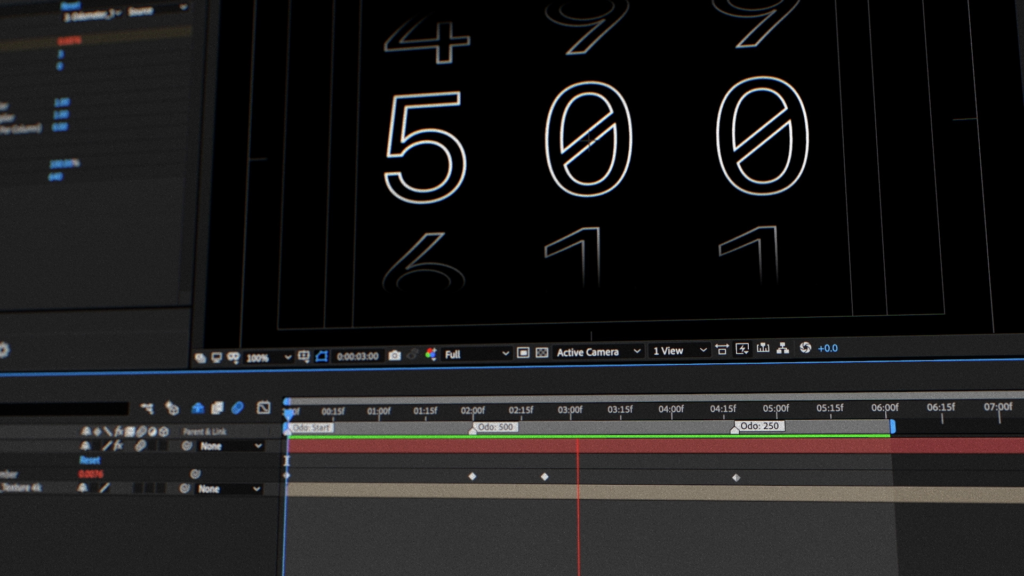Screen dimensions: 1024x576
Task: Toggle the transparency grid icon
Action: coord(542,353)
